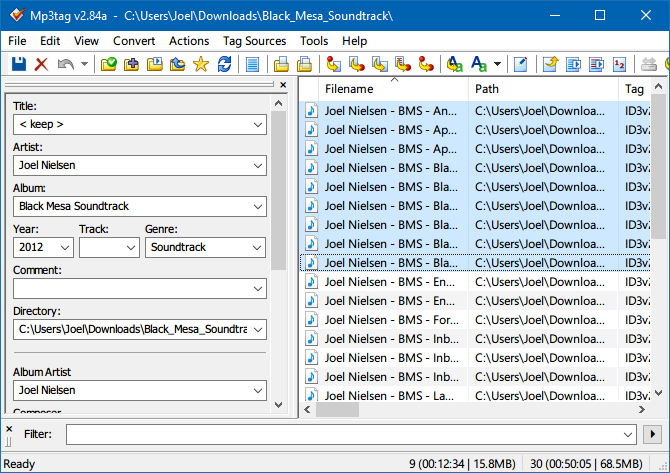Expand the empty Track dropdown
This screenshot has height=473, width=670.
[131, 248]
